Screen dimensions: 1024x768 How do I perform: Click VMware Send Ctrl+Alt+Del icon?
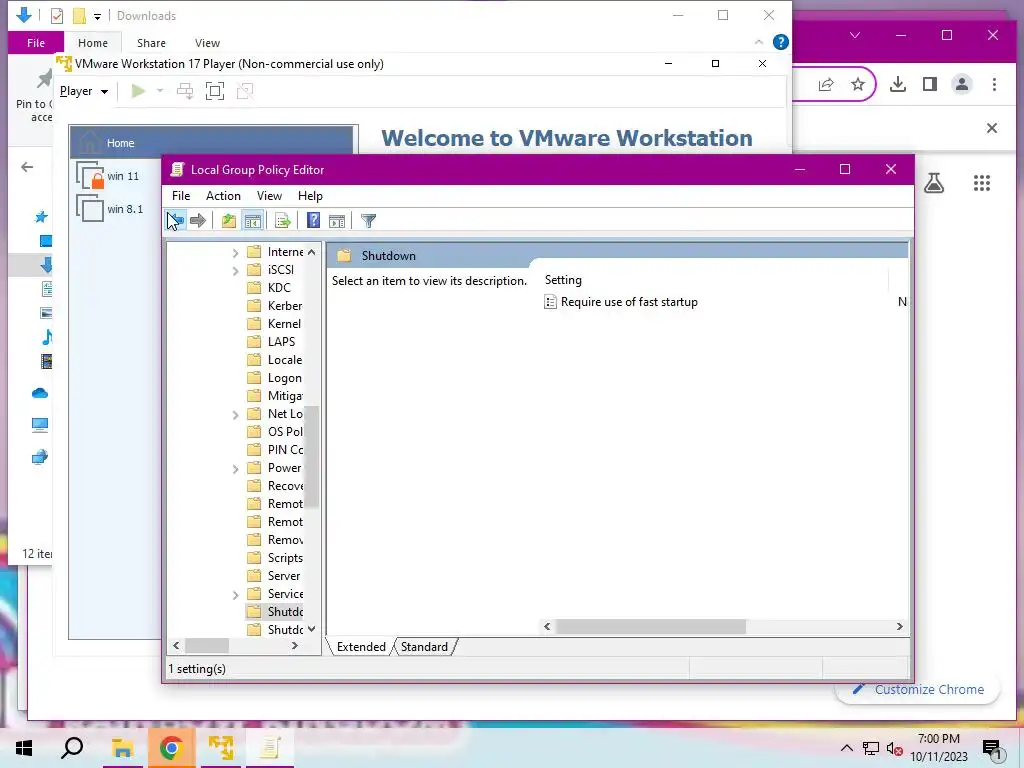[185, 91]
